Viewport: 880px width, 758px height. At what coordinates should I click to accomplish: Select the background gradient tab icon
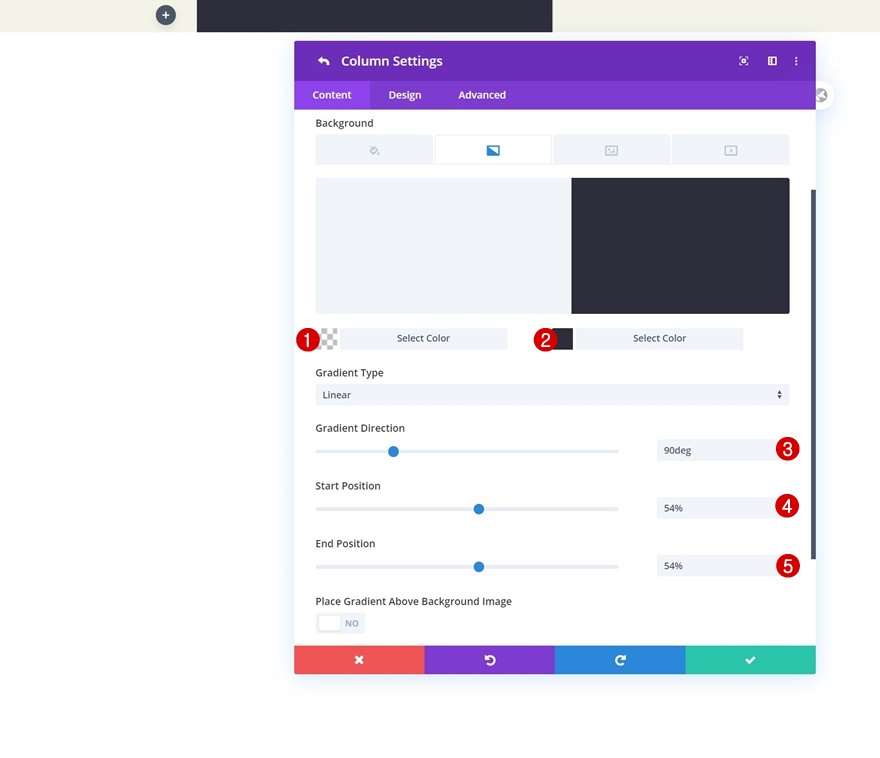pyautogui.click(x=493, y=150)
